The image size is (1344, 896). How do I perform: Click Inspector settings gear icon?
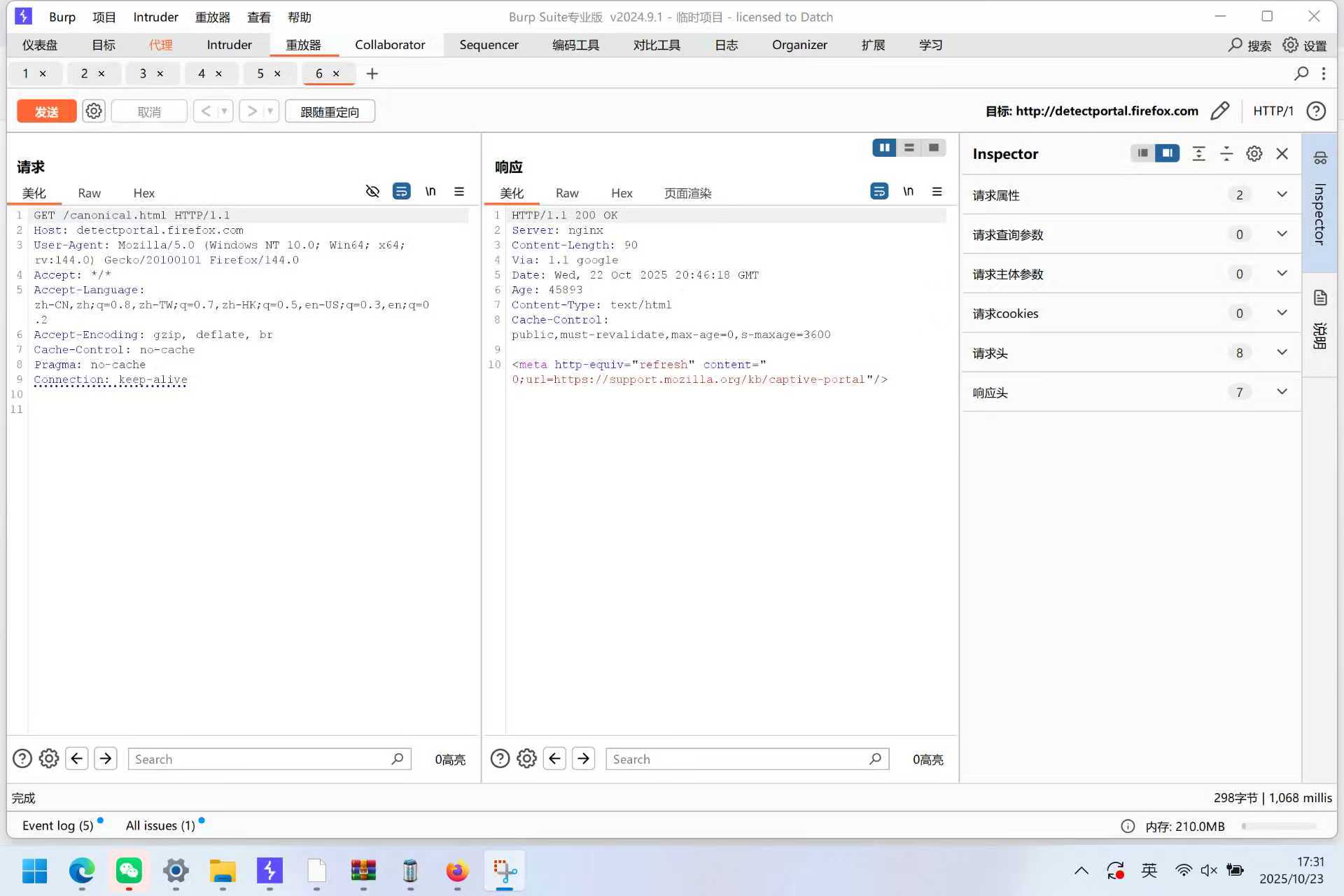(x=1254, y=153)
